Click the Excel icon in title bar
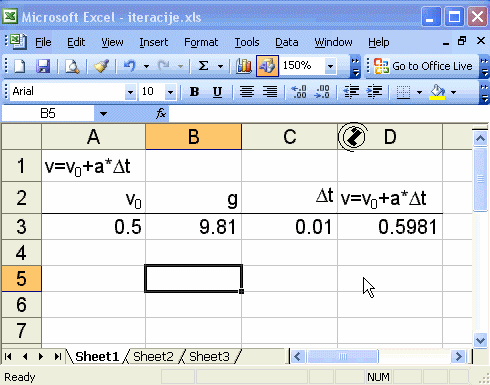 click(10, 16)
